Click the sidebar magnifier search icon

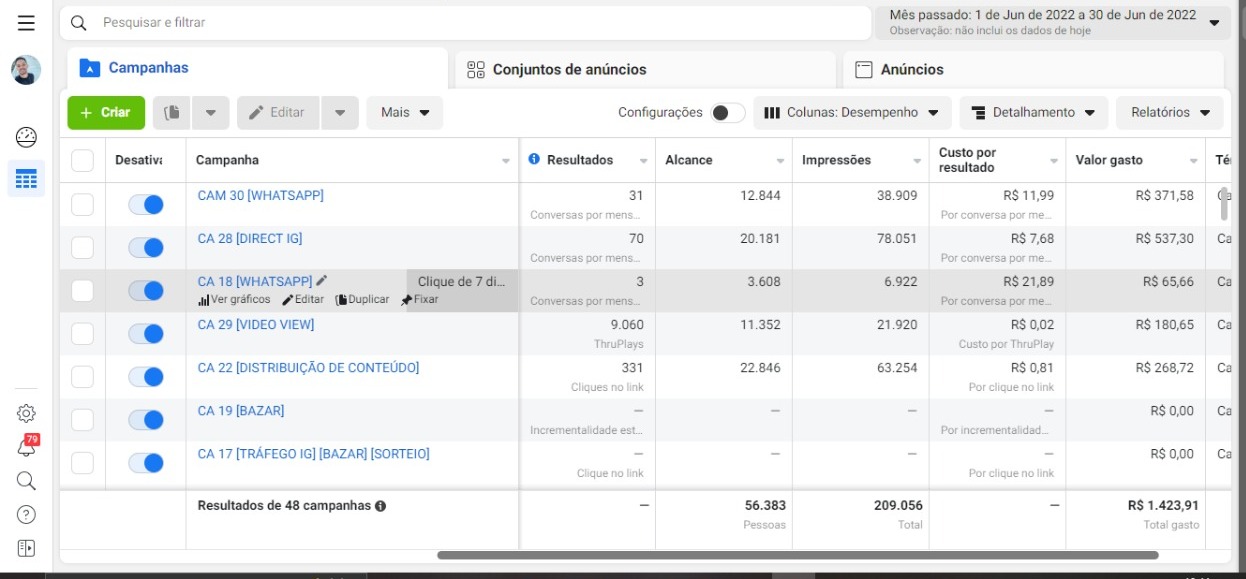pyautogui.click(x=26, y=481)
